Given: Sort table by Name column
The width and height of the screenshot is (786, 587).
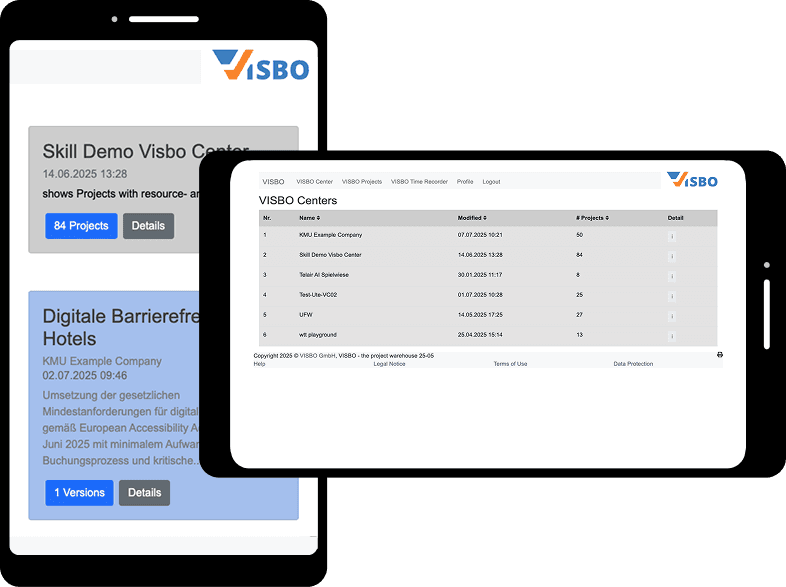Looking at the screenshot, I should (x=308, y=218).
